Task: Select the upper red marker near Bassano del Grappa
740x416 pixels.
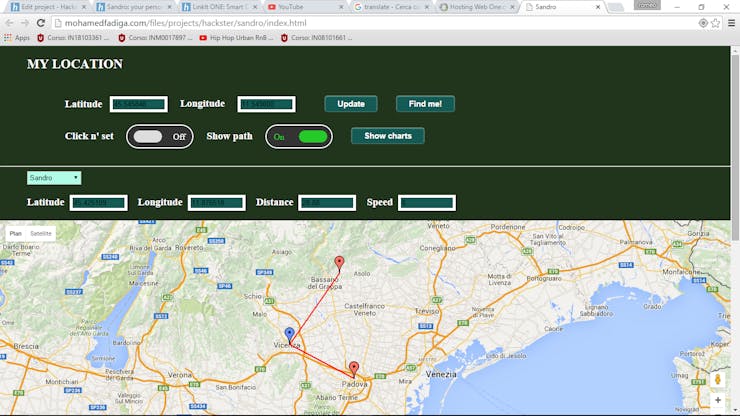Action: [339, 263]
